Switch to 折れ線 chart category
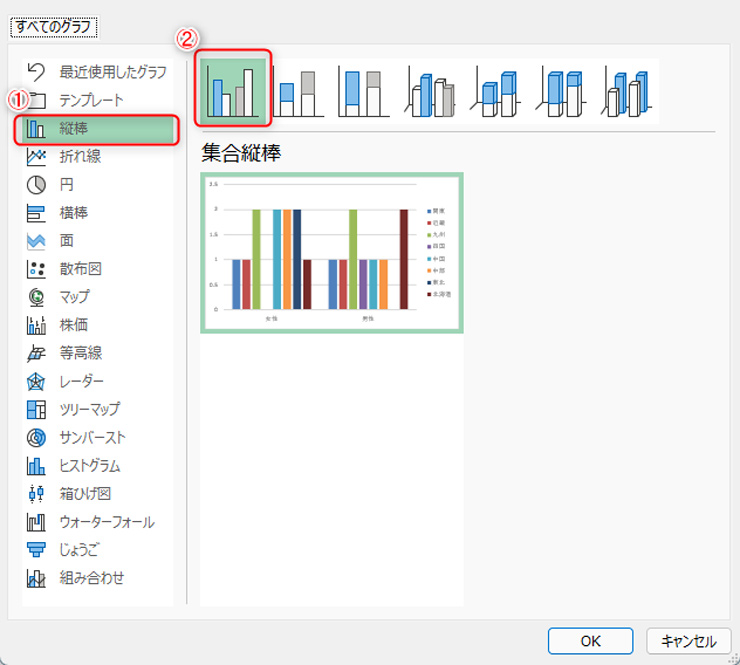The image size is (740, 665). [x=80, y=157]
